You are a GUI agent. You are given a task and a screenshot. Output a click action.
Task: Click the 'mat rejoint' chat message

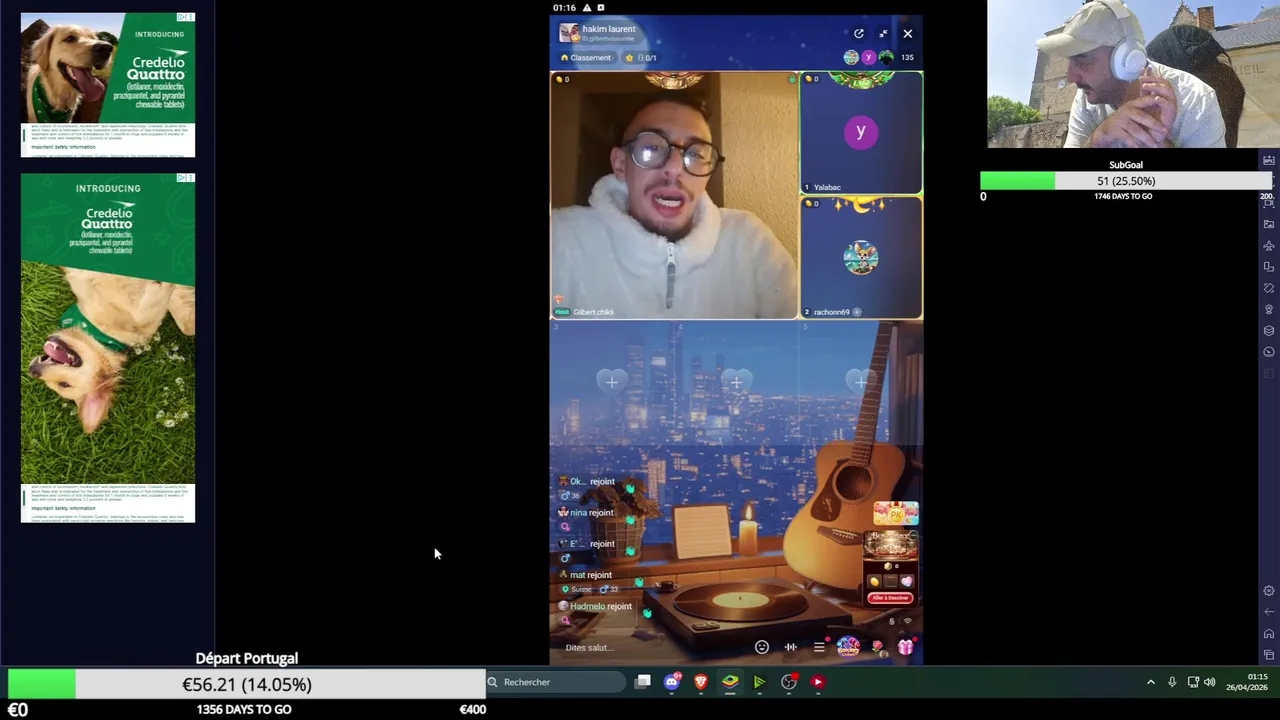[x=591, y=575]
